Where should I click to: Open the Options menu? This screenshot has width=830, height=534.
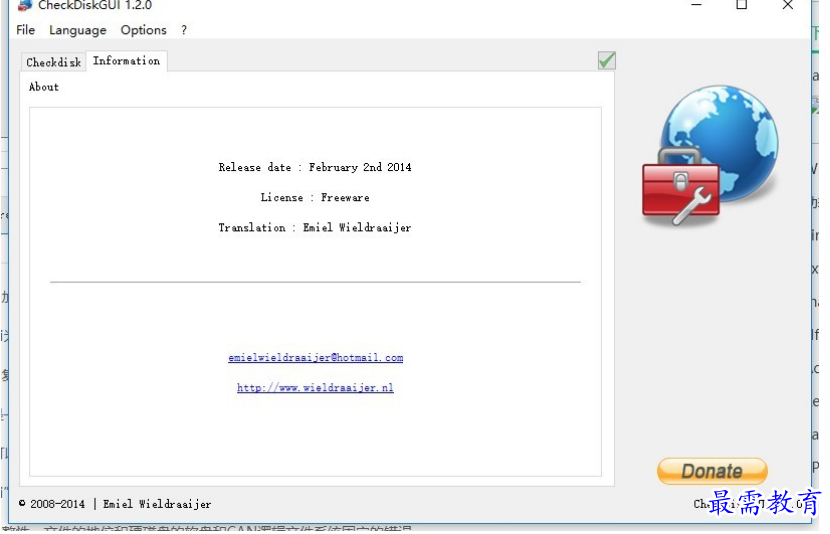(x=143, y=30)
